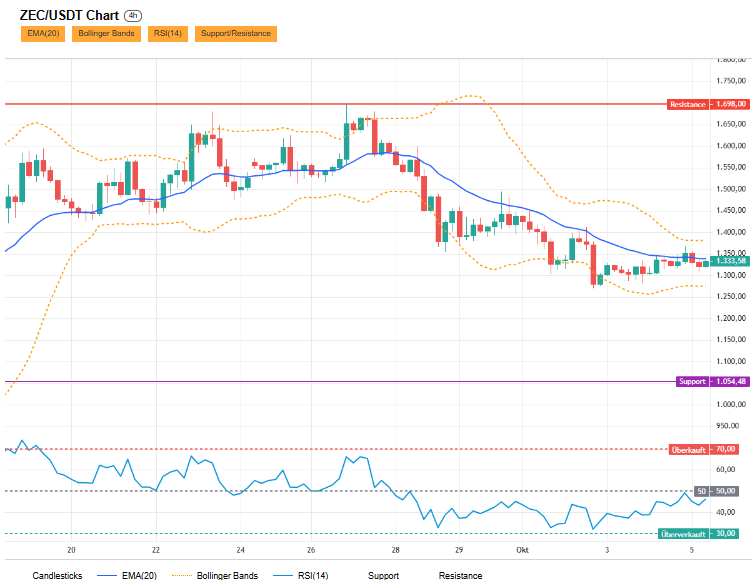Click price axis label 1.100,00
This screenshot has height=580, width=752.
[x=731, y=361]
